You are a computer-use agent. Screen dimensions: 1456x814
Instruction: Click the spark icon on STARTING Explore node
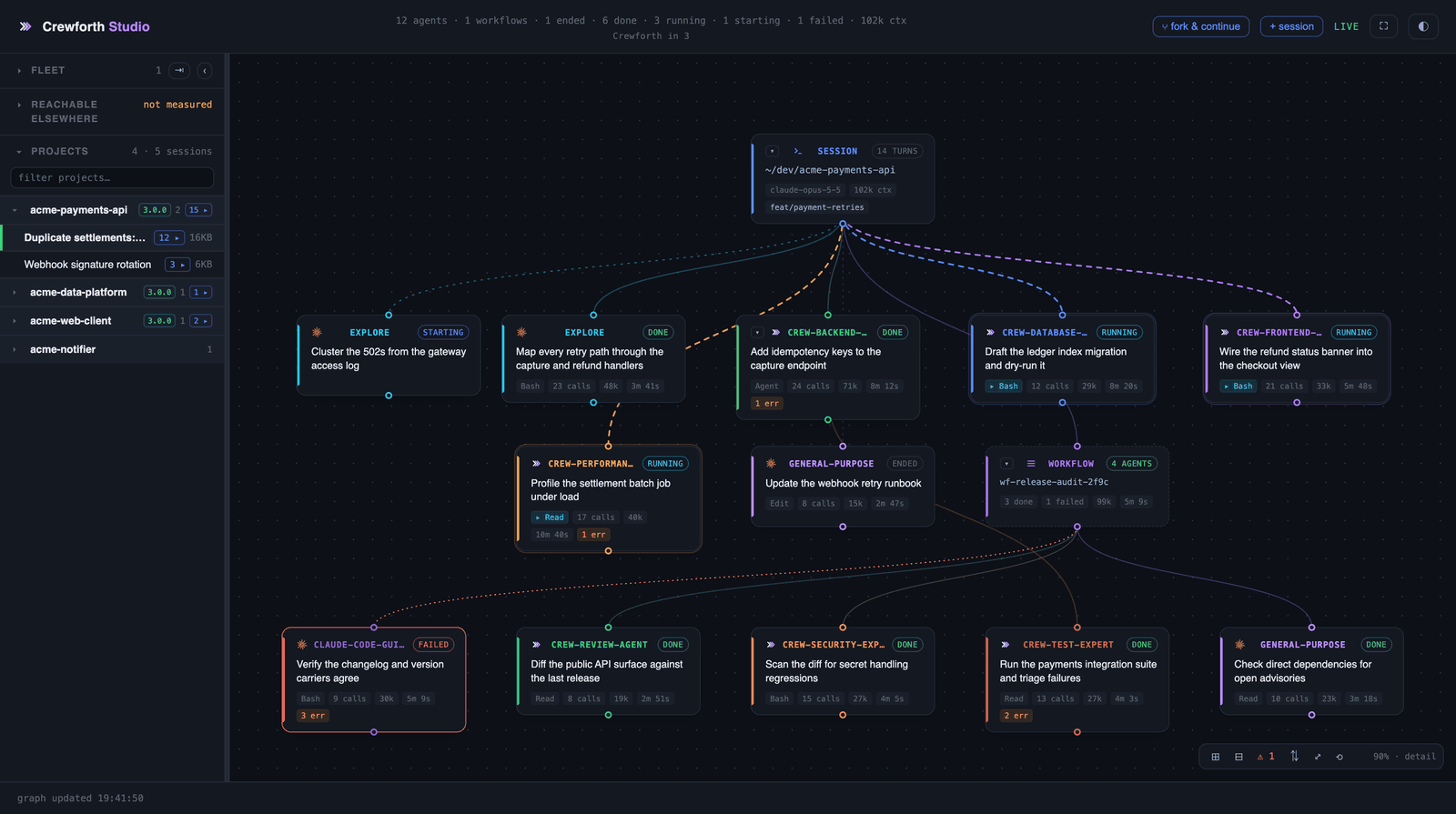click(317, 332)
